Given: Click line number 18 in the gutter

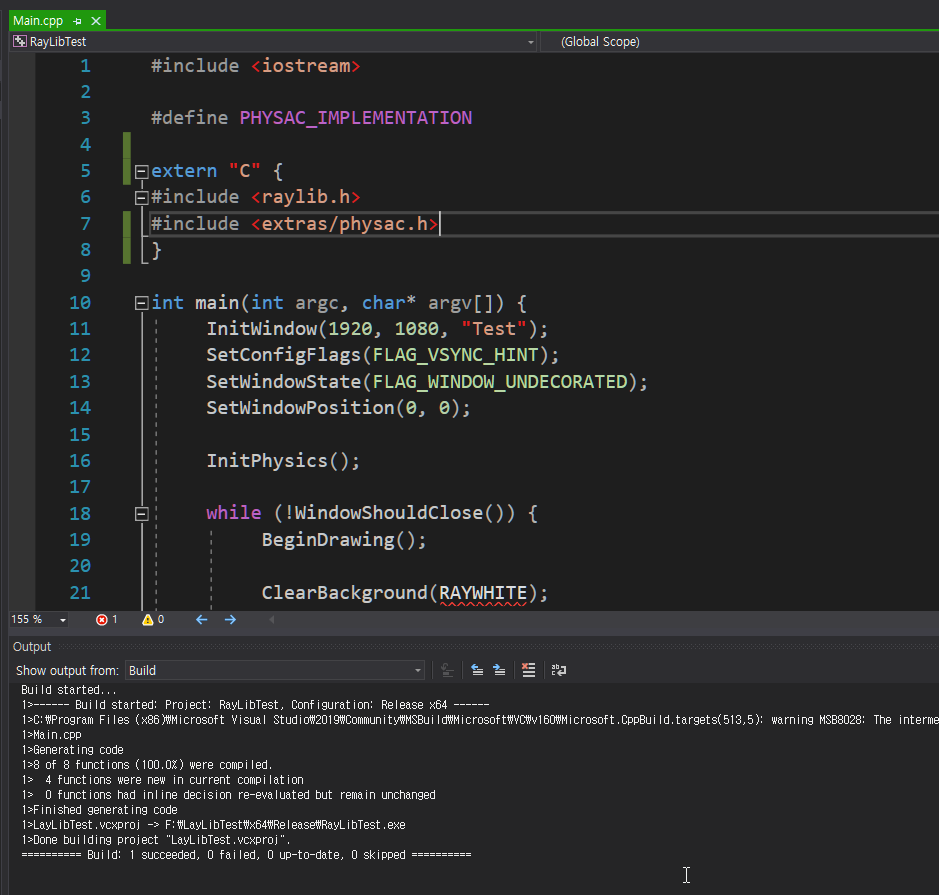Looking at the screenshot, I should pos(80,513).
